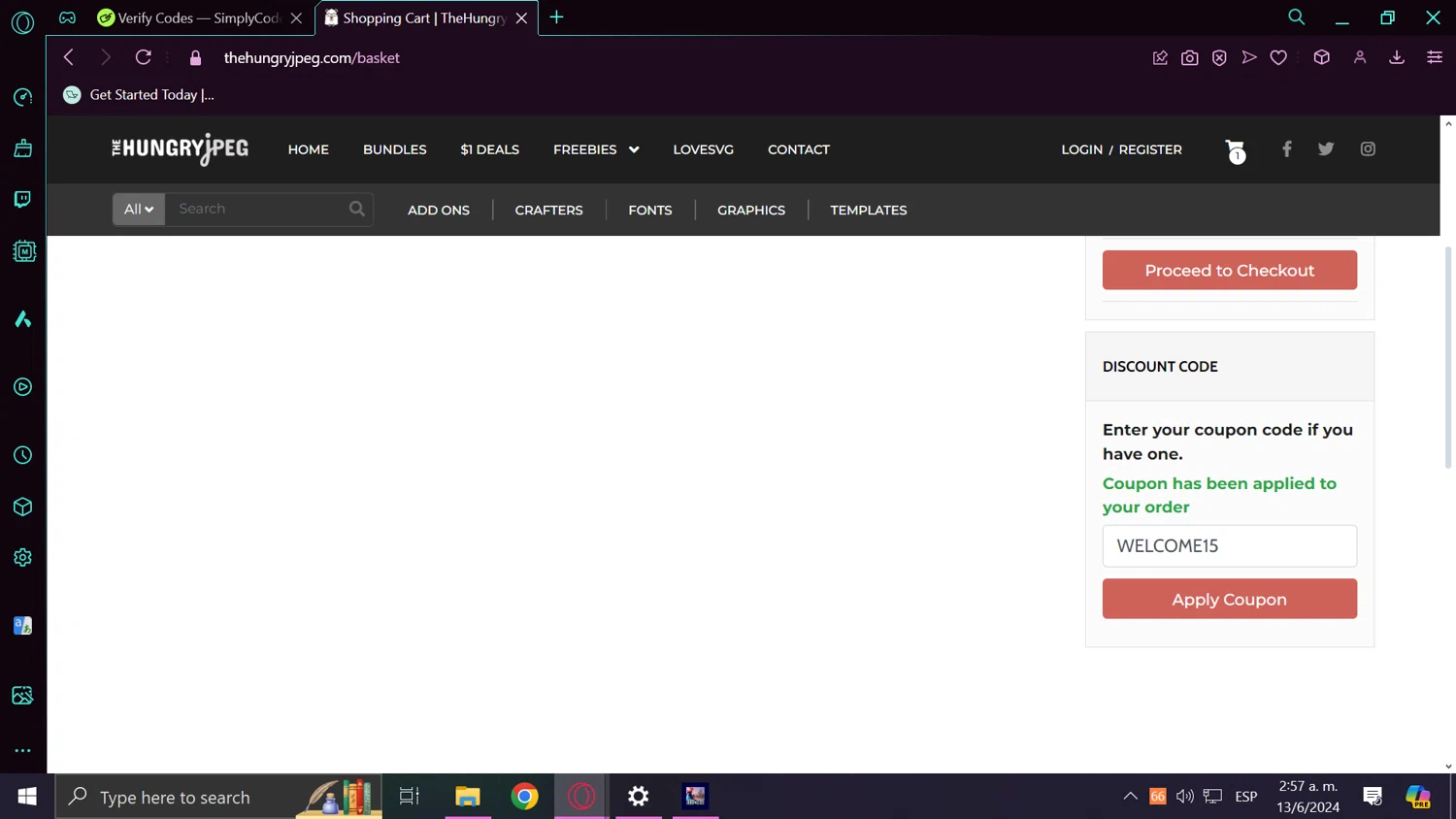Browse the Crafters category
Image resolution: width=1456 pixels, height=819 pixels.
548,210
